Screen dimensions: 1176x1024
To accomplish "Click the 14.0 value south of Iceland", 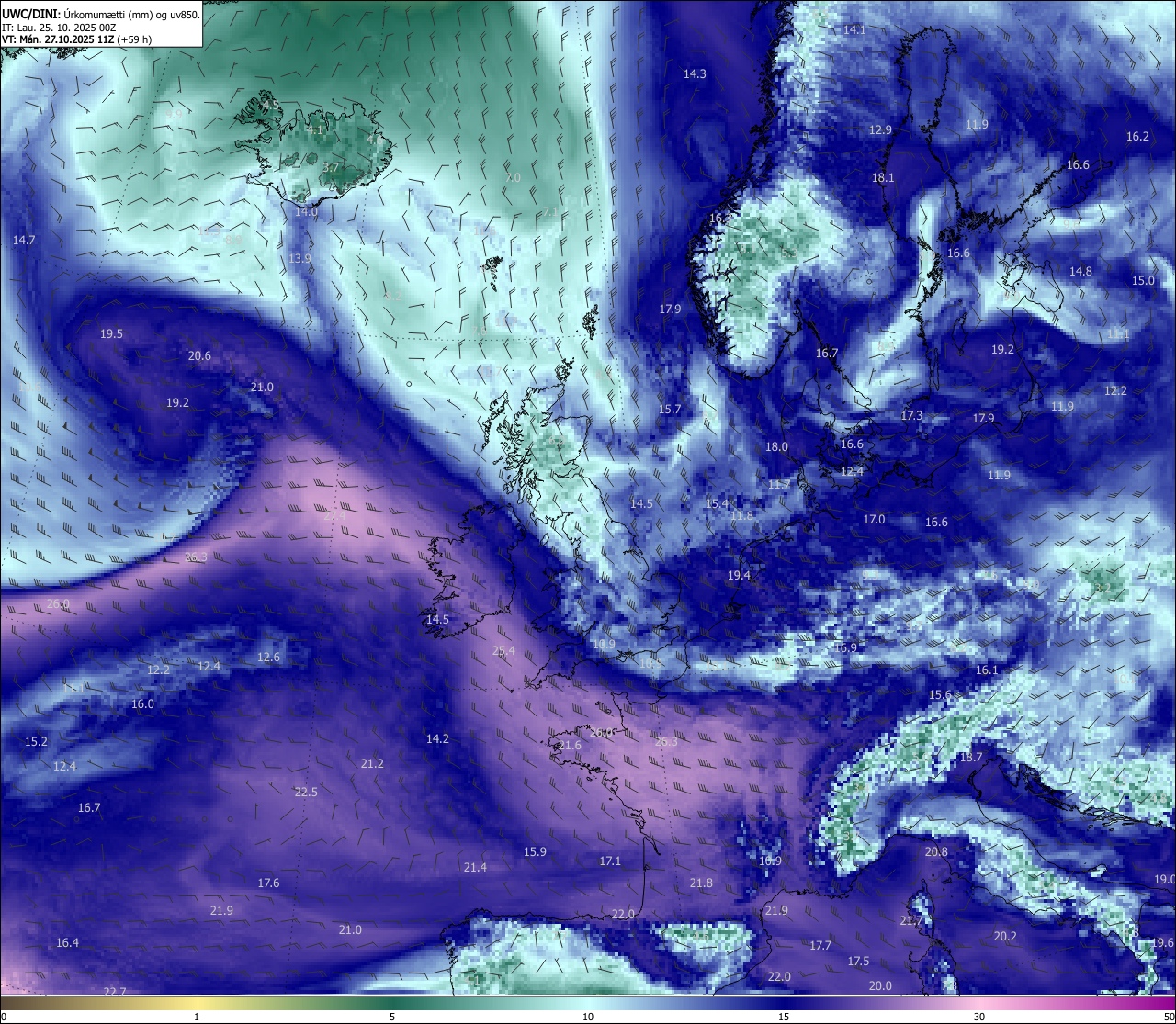I will pyautogui.click(x=306, y=212).
